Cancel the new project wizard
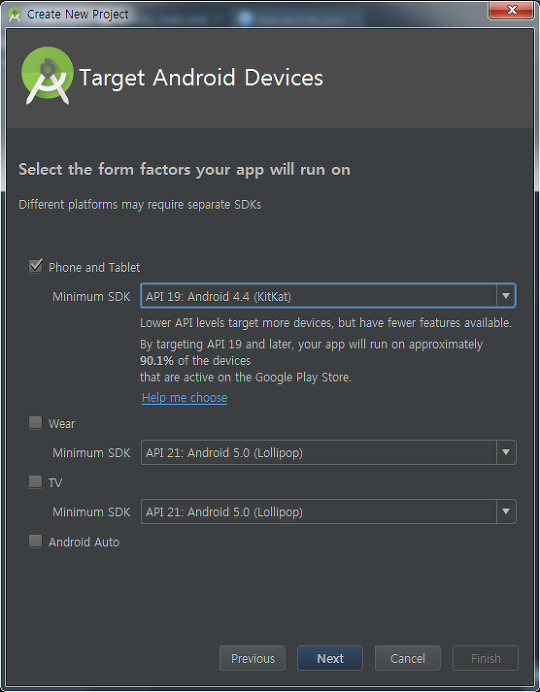 [408, 658]
